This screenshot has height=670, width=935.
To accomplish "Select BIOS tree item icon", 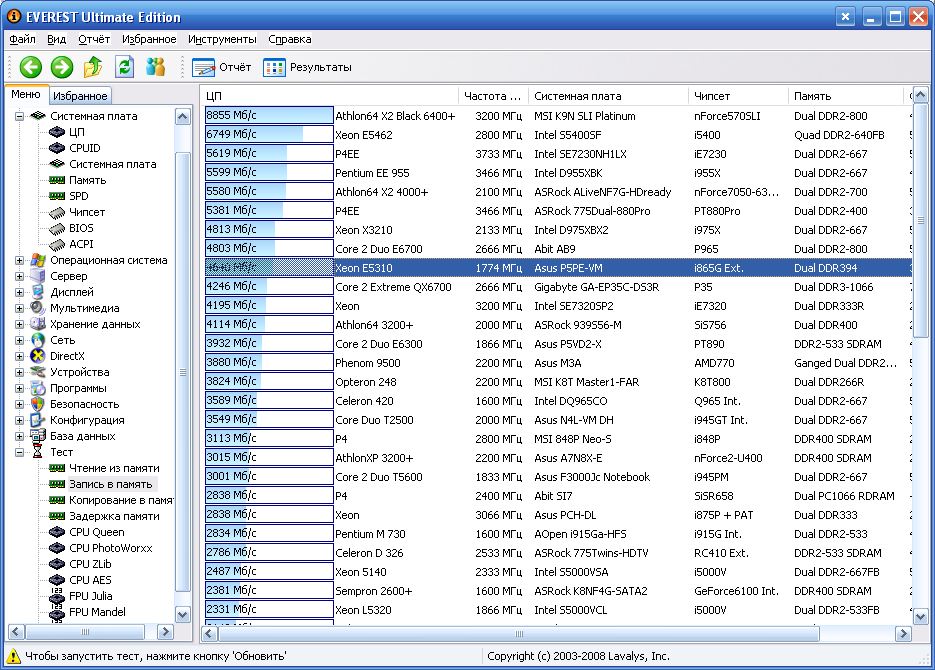I will point(57,228).
